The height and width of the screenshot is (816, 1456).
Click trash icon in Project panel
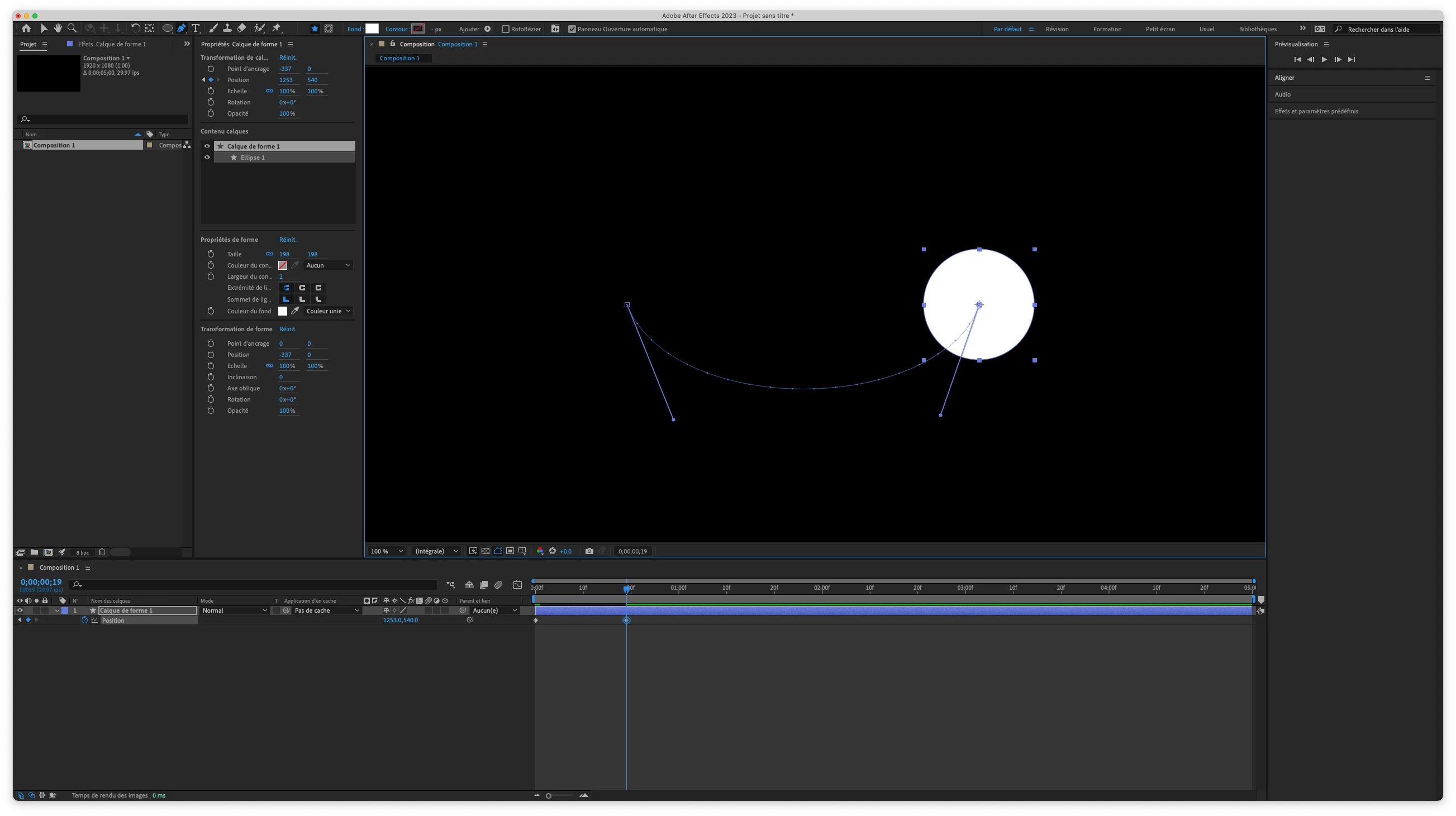tap(102, 552)
